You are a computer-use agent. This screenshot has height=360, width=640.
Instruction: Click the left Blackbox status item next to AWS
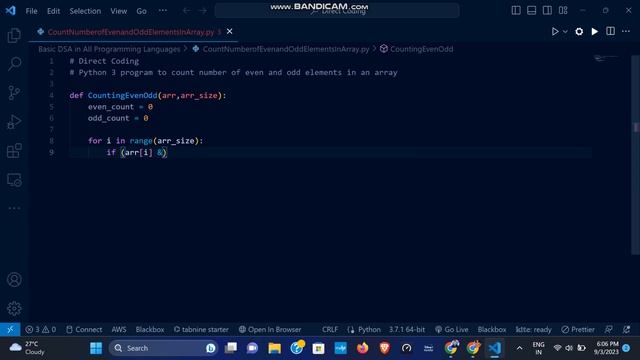pyautogui.click(x=150, y=329)
